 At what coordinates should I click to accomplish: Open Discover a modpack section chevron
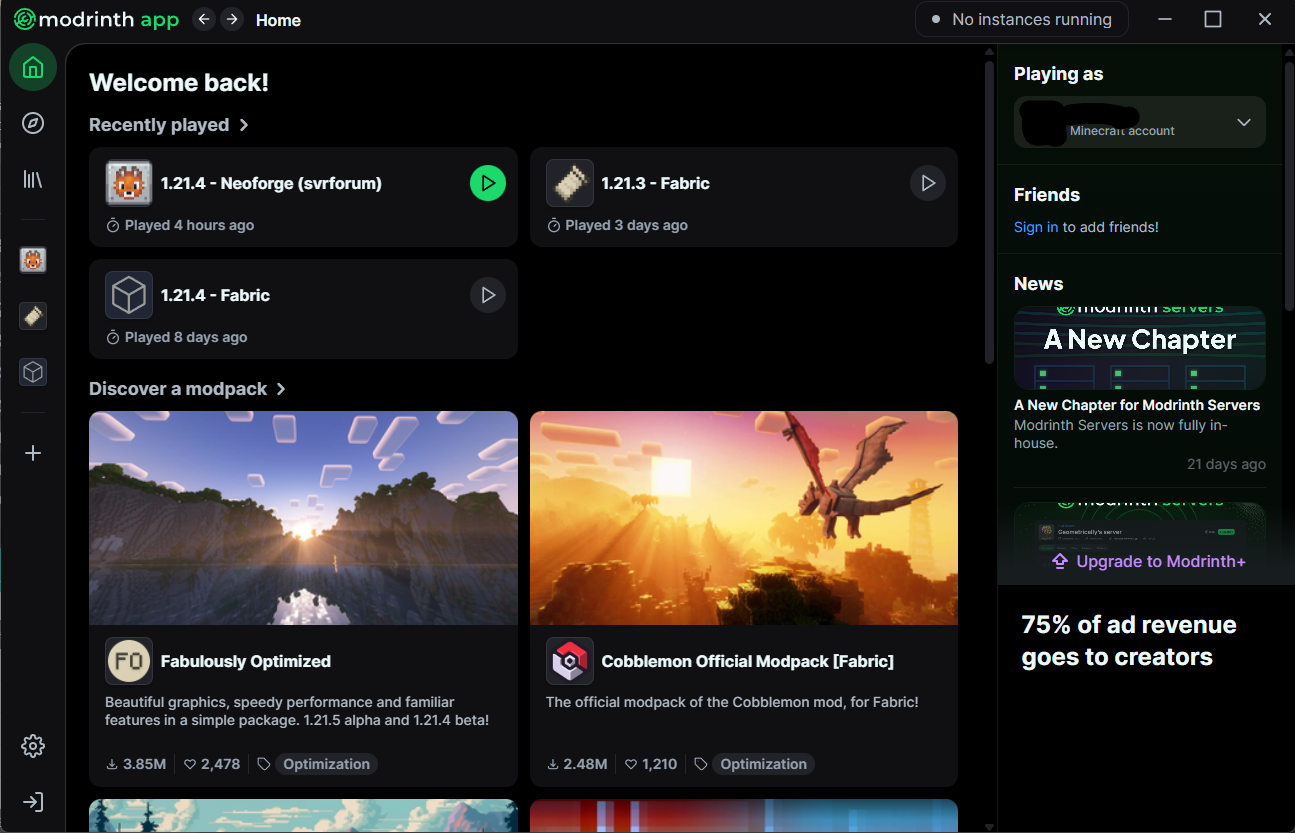click(281, 389)
